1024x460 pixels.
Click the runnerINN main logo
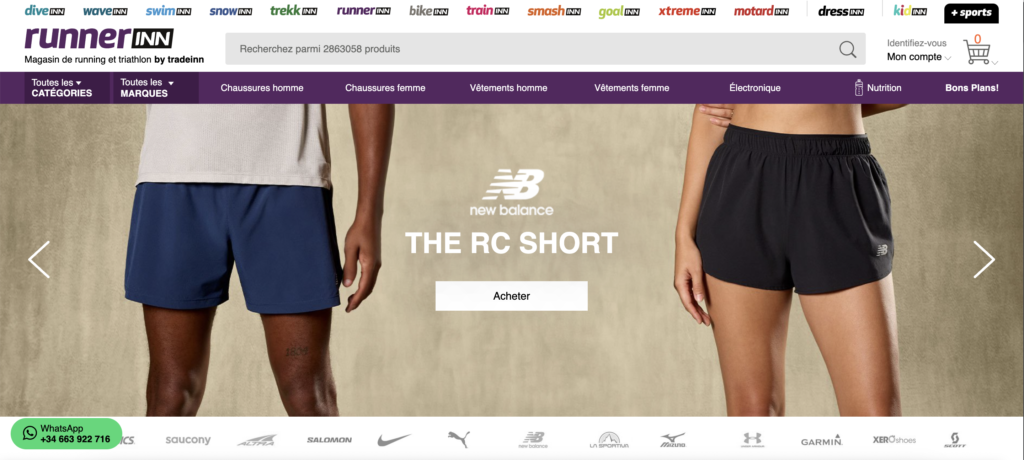click(x=99, y=39)
